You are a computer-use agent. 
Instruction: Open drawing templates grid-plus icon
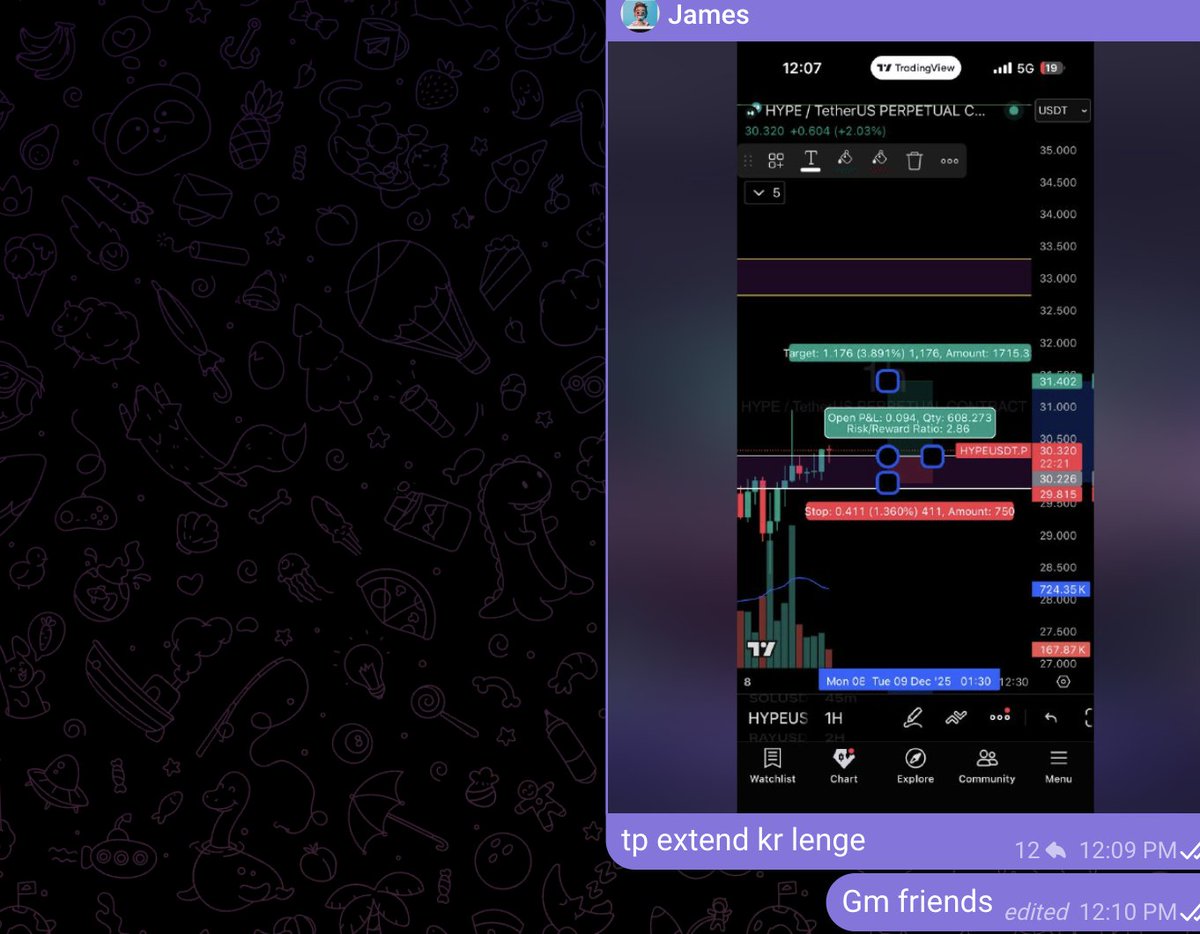776,160
